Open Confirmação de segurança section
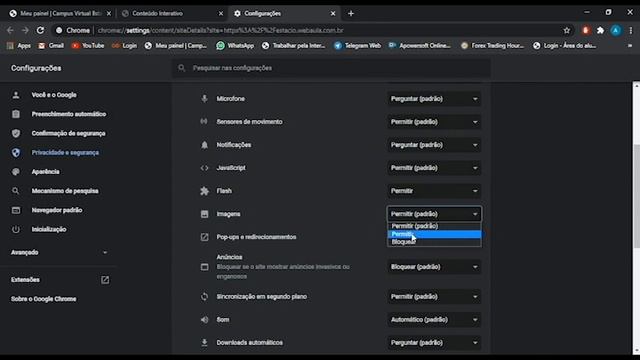The image size is (640, 360). click(x=68, y=133)
